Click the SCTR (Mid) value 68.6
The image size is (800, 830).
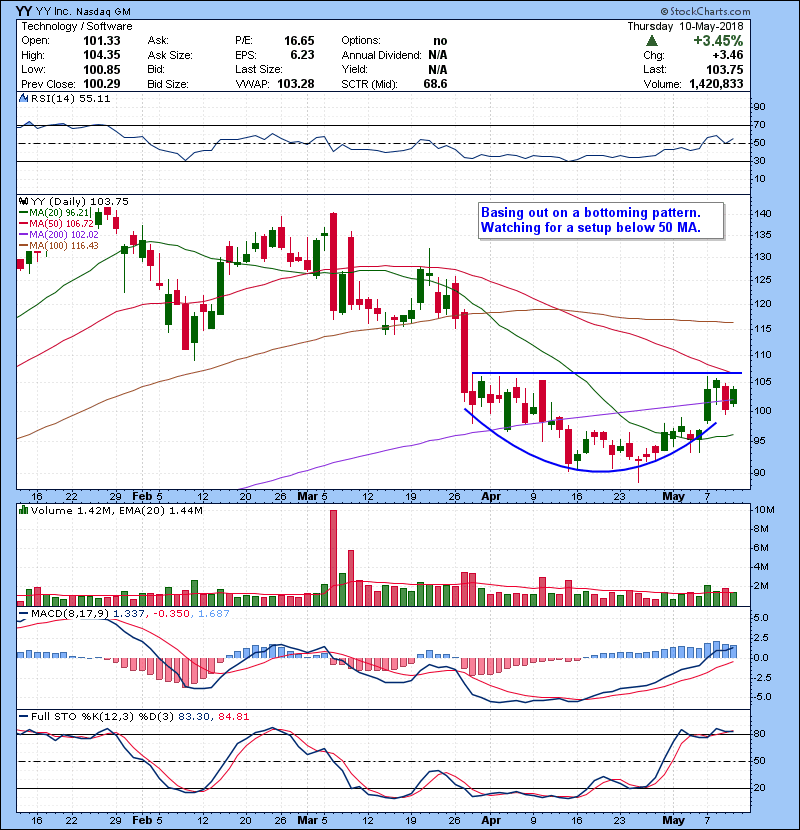(x=435, y=84)
